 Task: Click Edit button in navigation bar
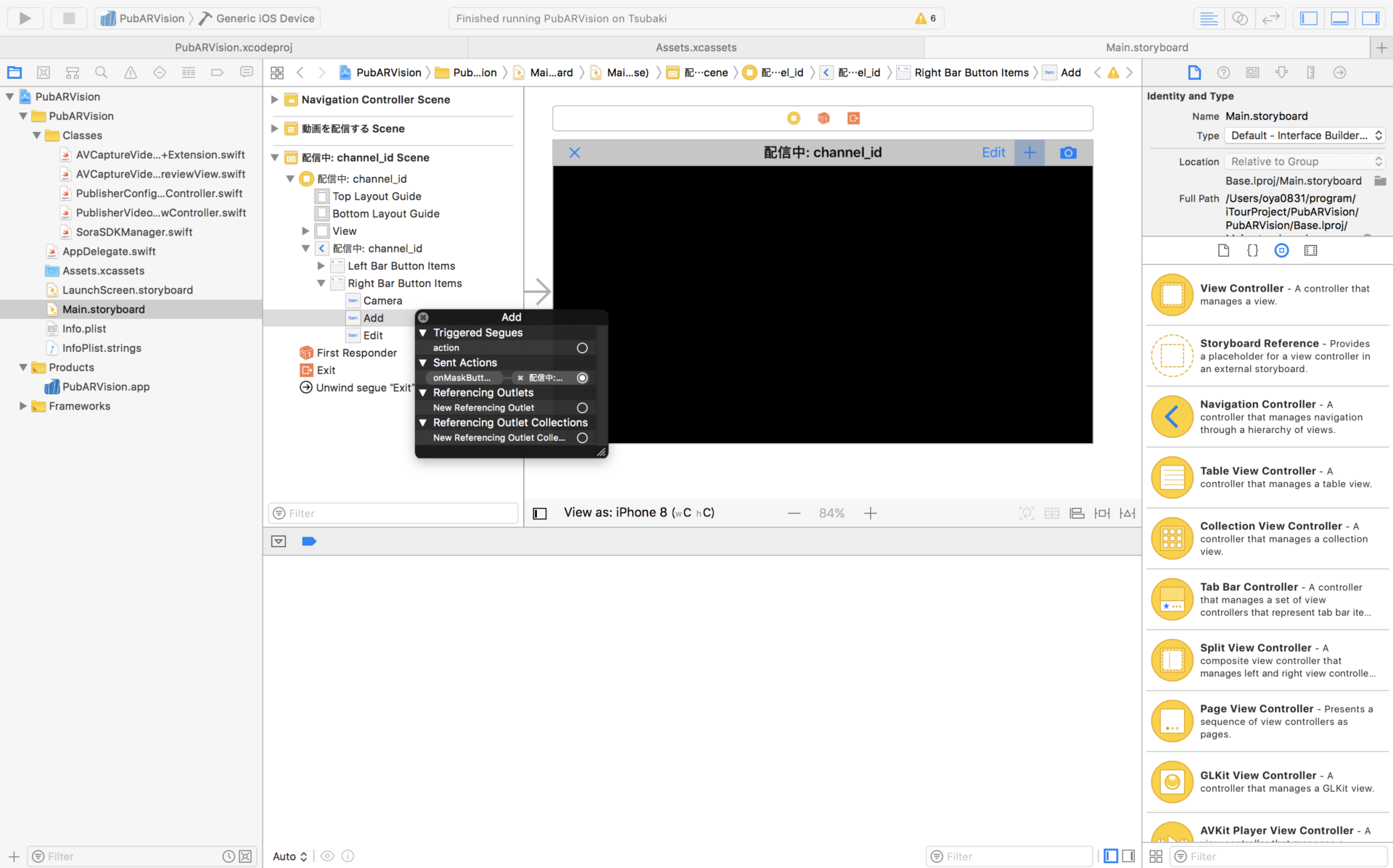(x=993, y=152)
